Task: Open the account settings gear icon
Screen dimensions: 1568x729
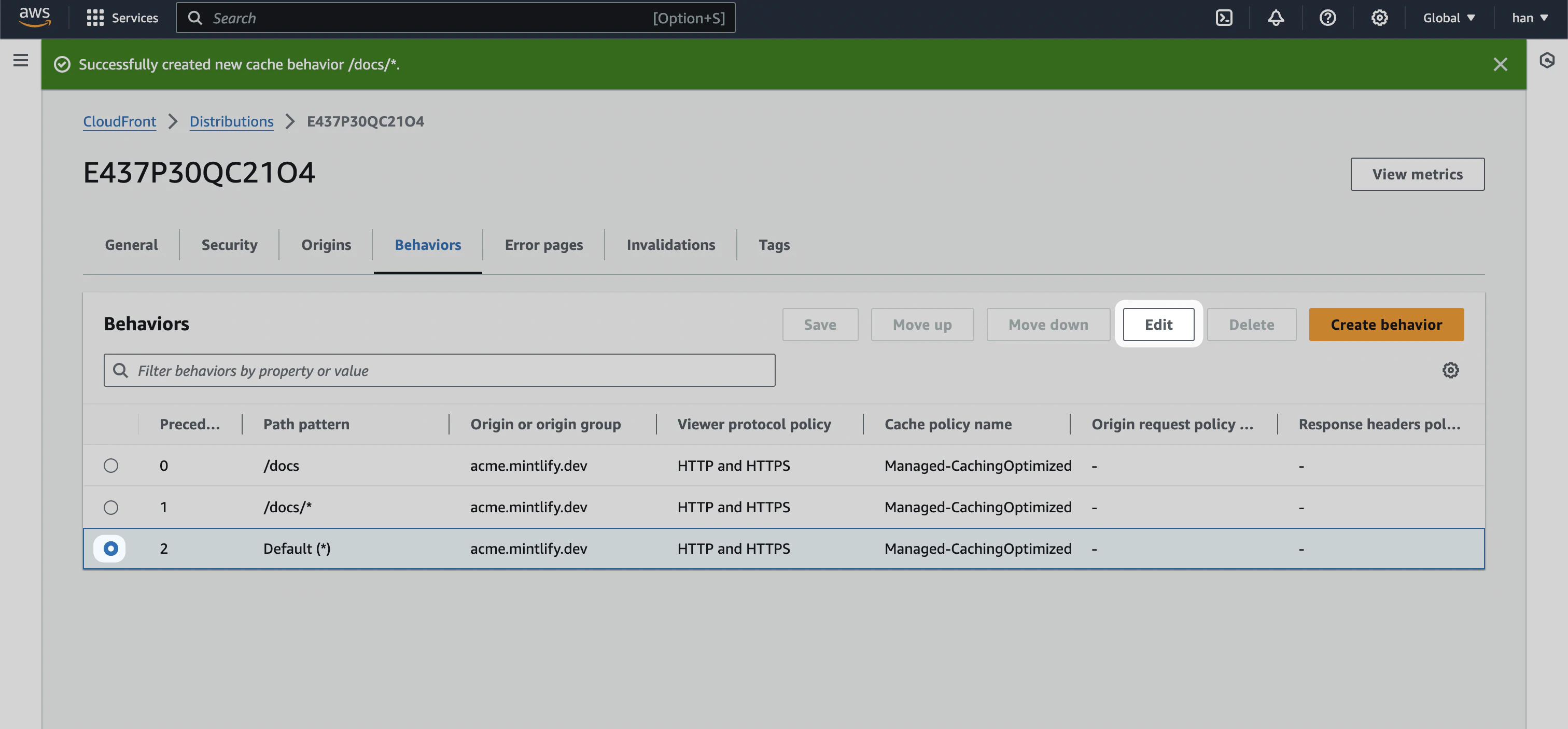Action: pos(1379,18)
